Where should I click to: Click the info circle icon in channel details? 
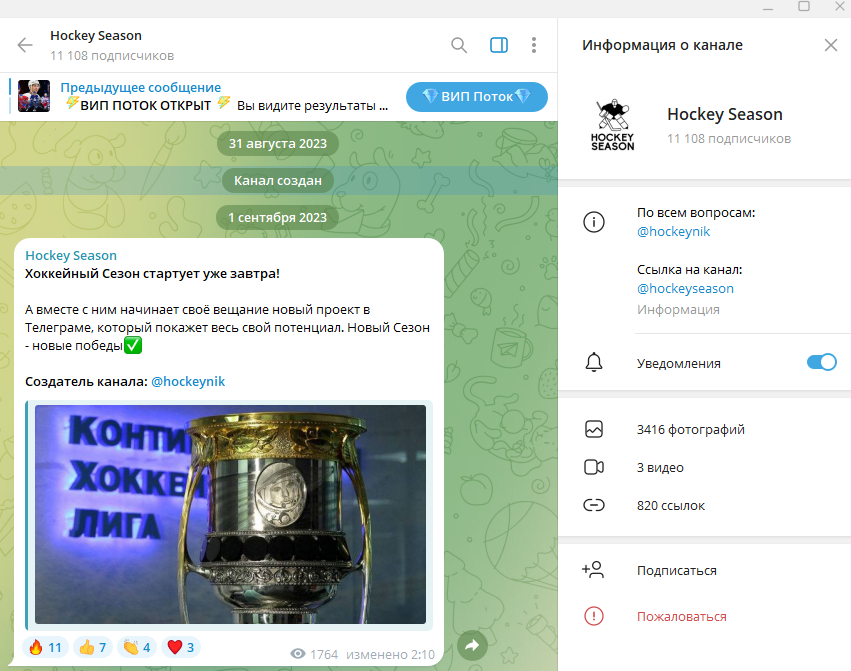594,222
